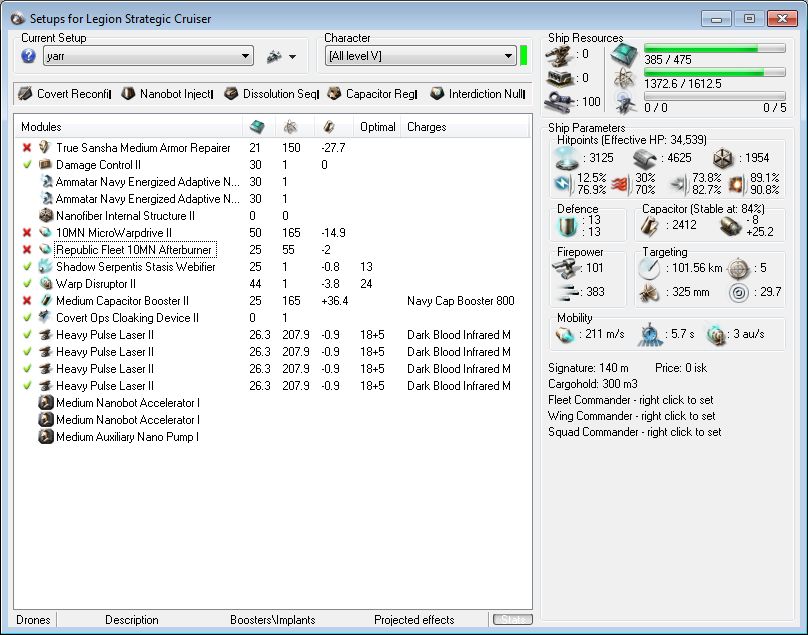Click the capacitor column header icon
Screen dimensions: 808x635
[329, 127]
